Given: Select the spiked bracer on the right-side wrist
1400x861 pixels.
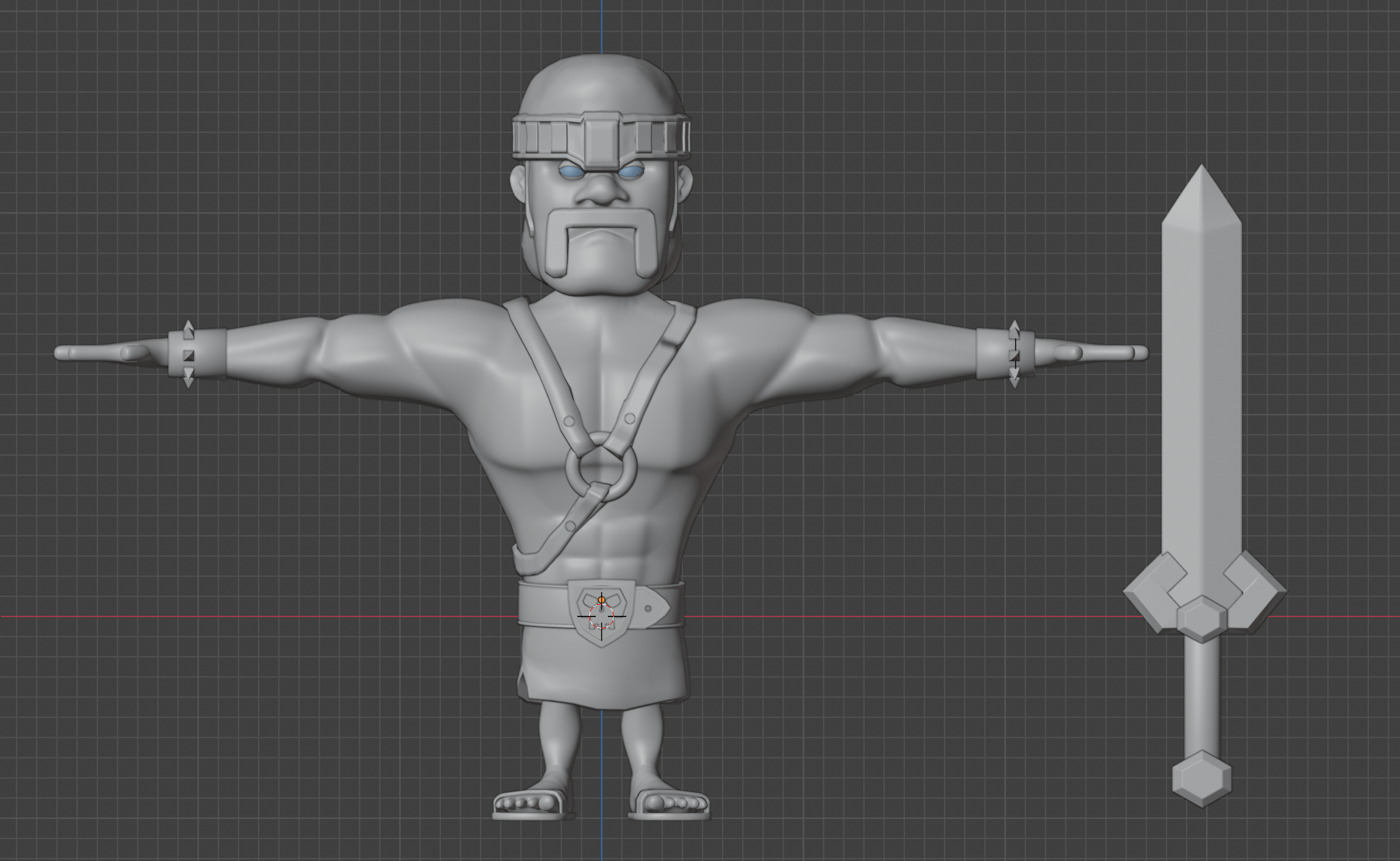Looking at the screenshot, I should pyautogui.click(x=1006, y=354).
